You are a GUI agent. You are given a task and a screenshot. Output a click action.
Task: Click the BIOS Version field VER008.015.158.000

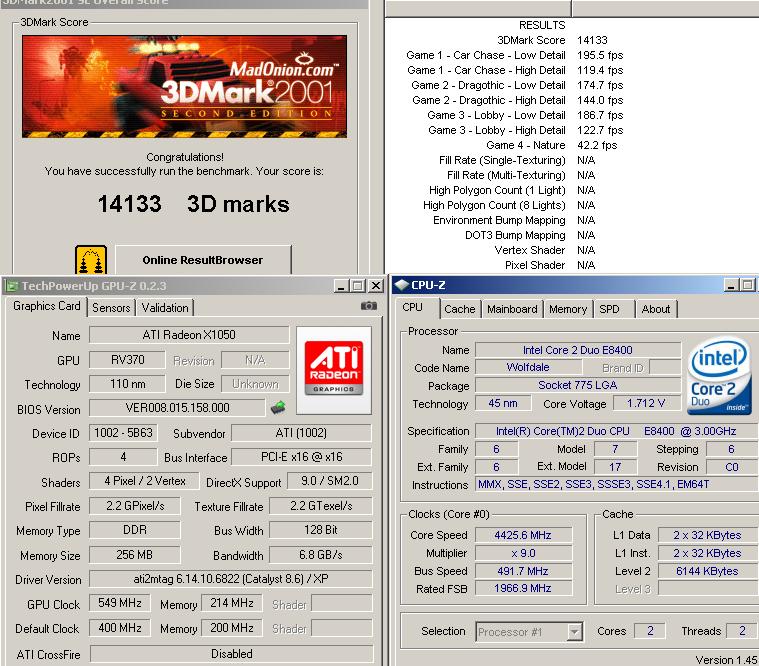178,408
